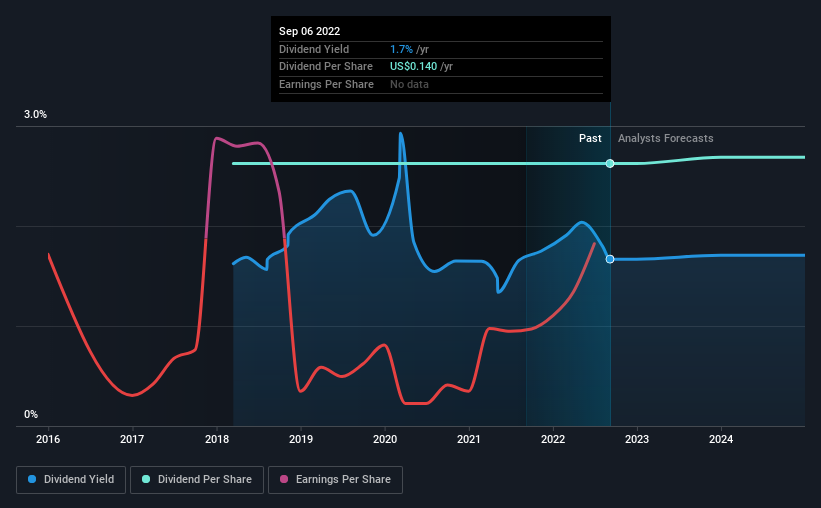Select the 2016 label on the time axis
Viewport: 821px width, 508px height.
(x=48, y=439)
